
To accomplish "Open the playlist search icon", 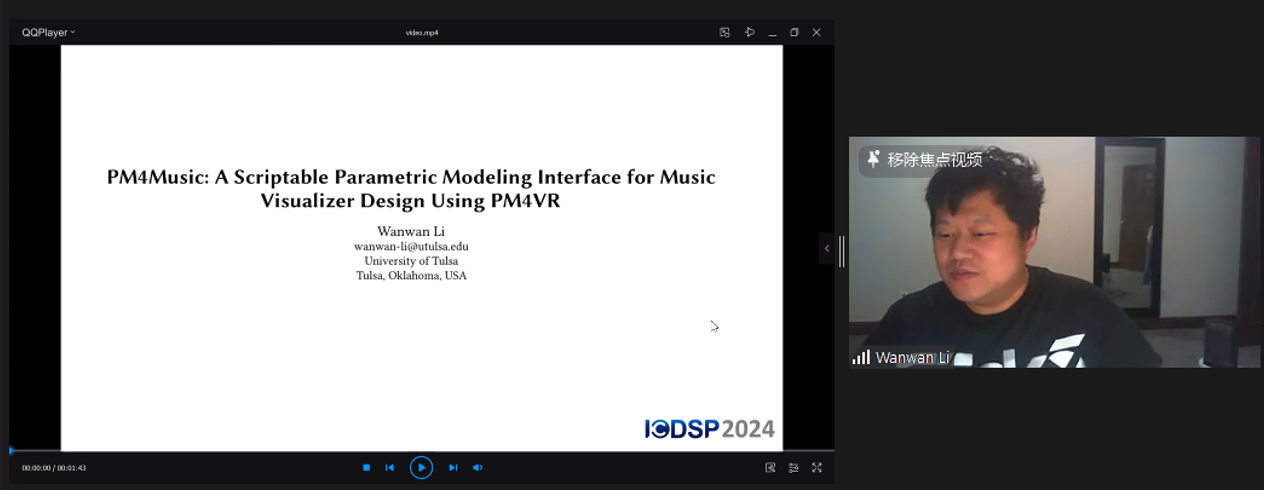I will 770,467.
